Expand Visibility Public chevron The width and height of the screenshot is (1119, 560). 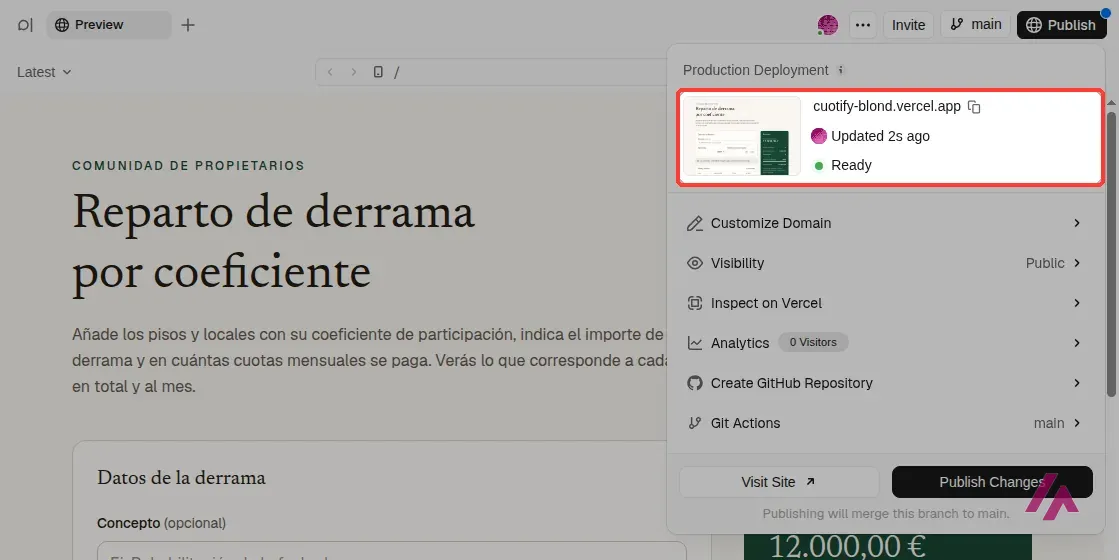[1077, 263]
